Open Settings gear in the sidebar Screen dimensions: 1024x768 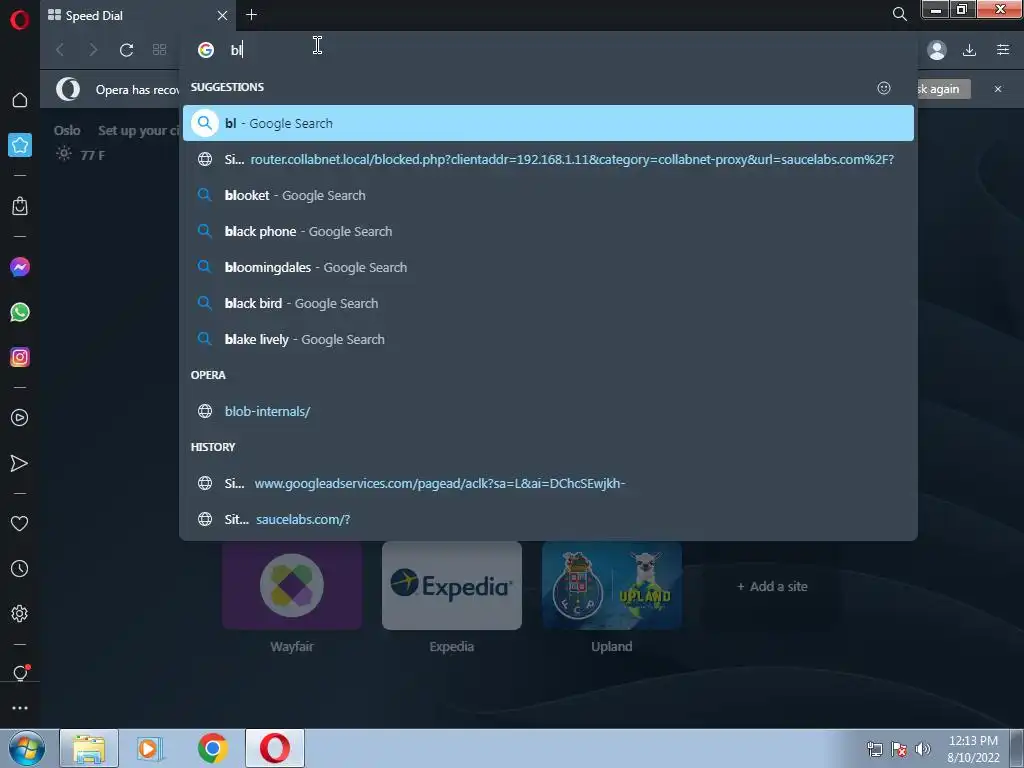tap(20, 614)
